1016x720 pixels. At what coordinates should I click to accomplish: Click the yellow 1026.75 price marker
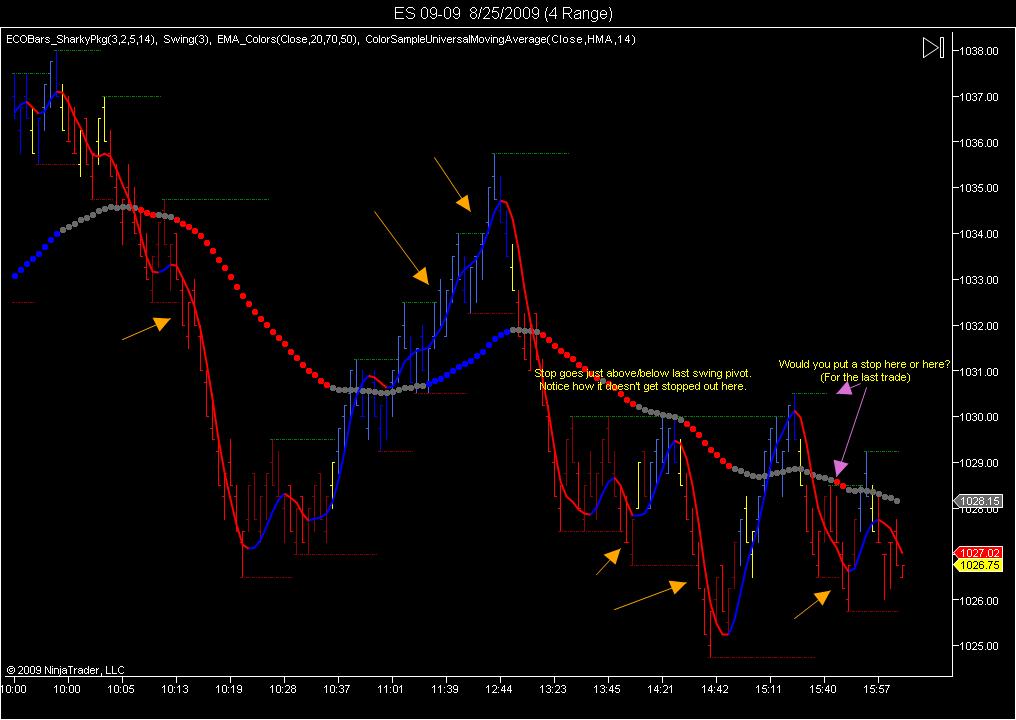tap(978, 565)
